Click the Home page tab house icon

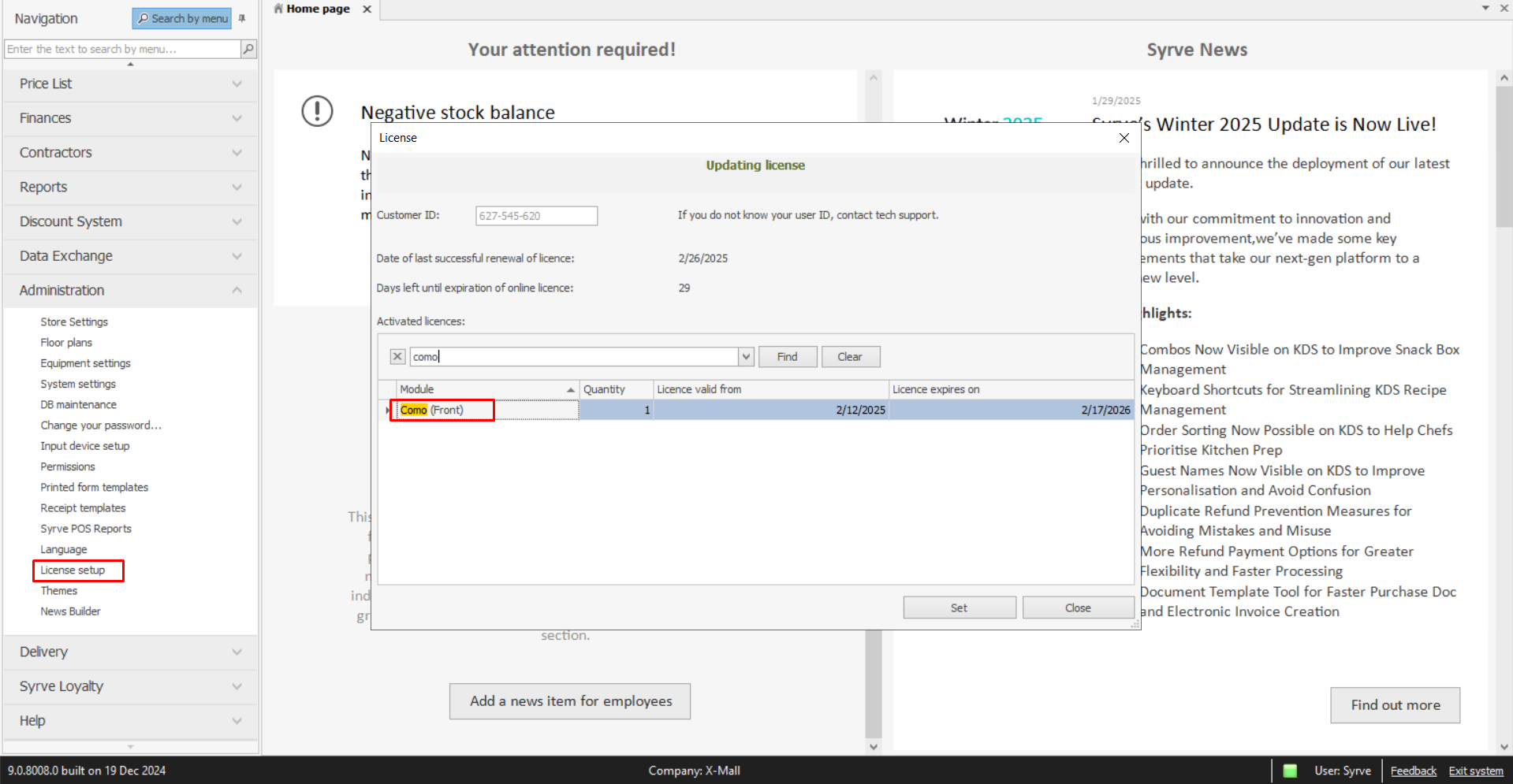[x=278, y=9]
